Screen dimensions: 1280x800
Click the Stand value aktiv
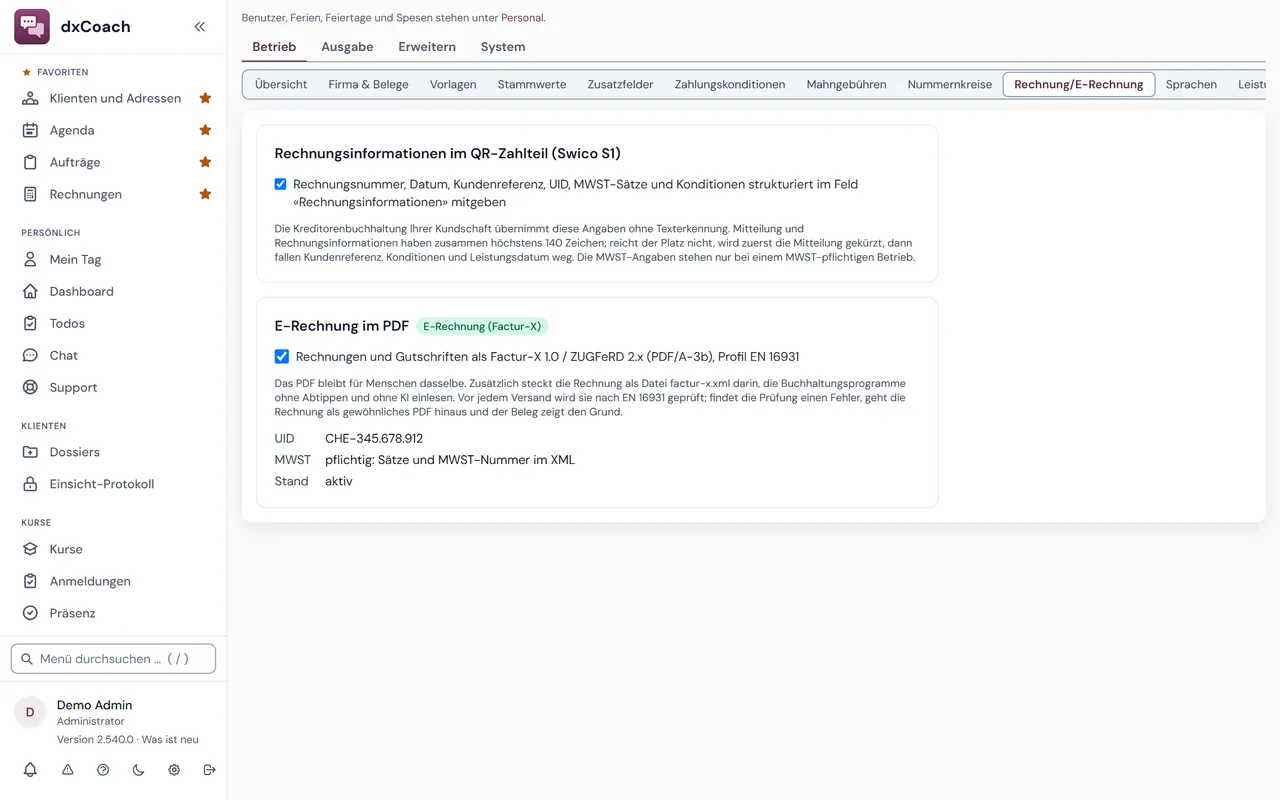(339, 481)
